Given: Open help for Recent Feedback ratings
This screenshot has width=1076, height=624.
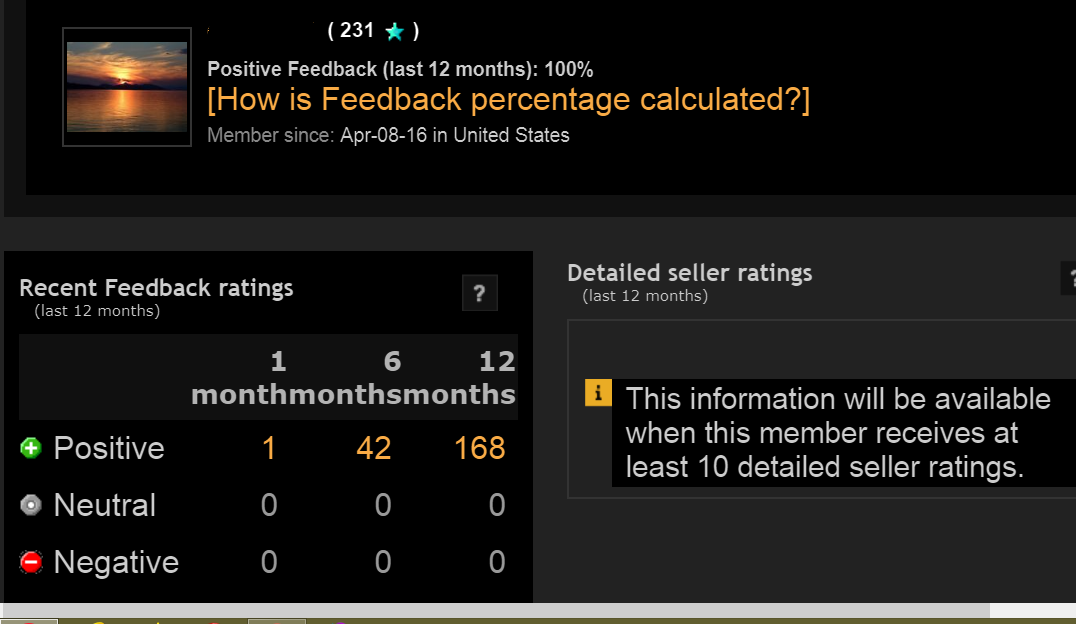Looking at the screenshot, I should 479,293.
